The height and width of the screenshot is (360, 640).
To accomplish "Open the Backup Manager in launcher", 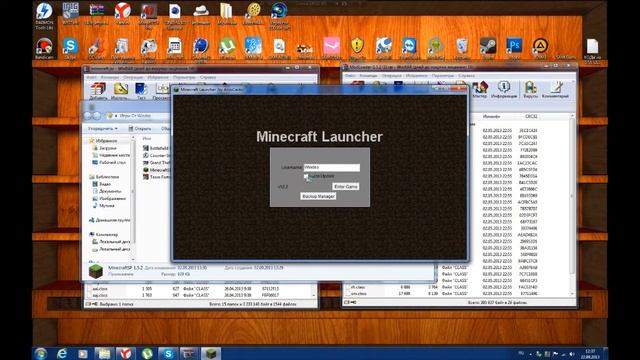I will [x=318, y=196].
